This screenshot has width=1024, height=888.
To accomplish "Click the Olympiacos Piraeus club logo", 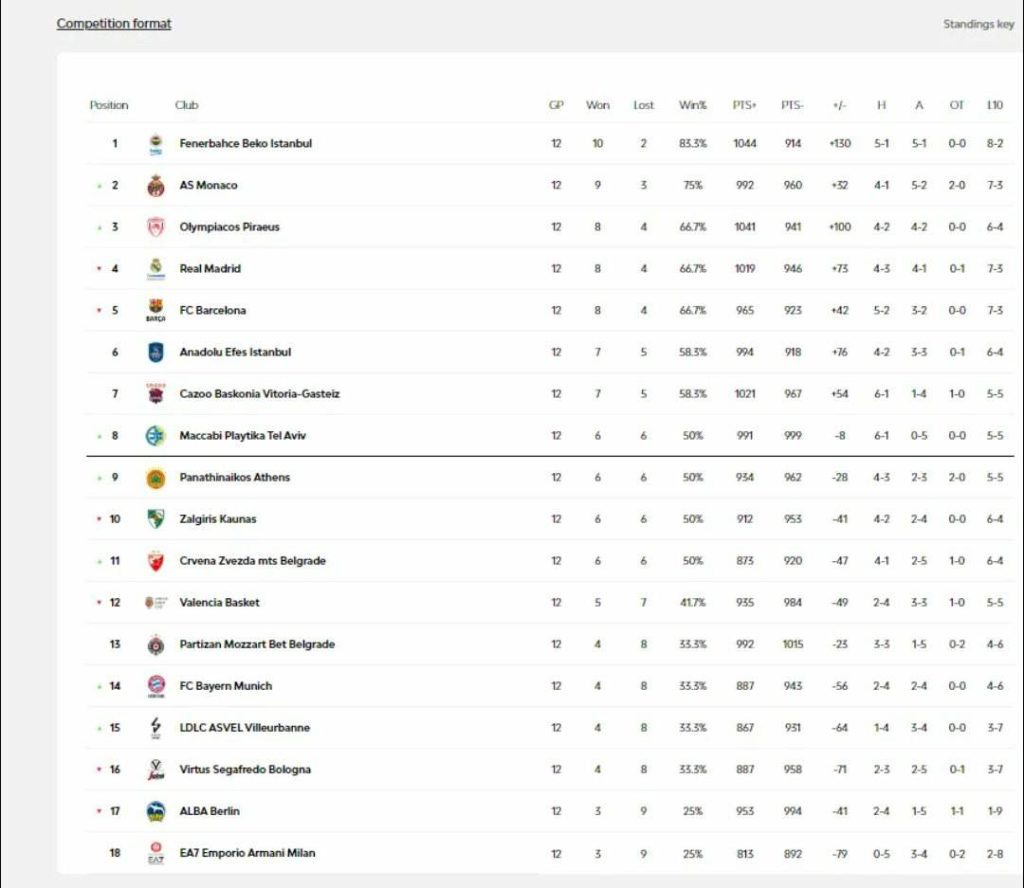I will (155, 228).
